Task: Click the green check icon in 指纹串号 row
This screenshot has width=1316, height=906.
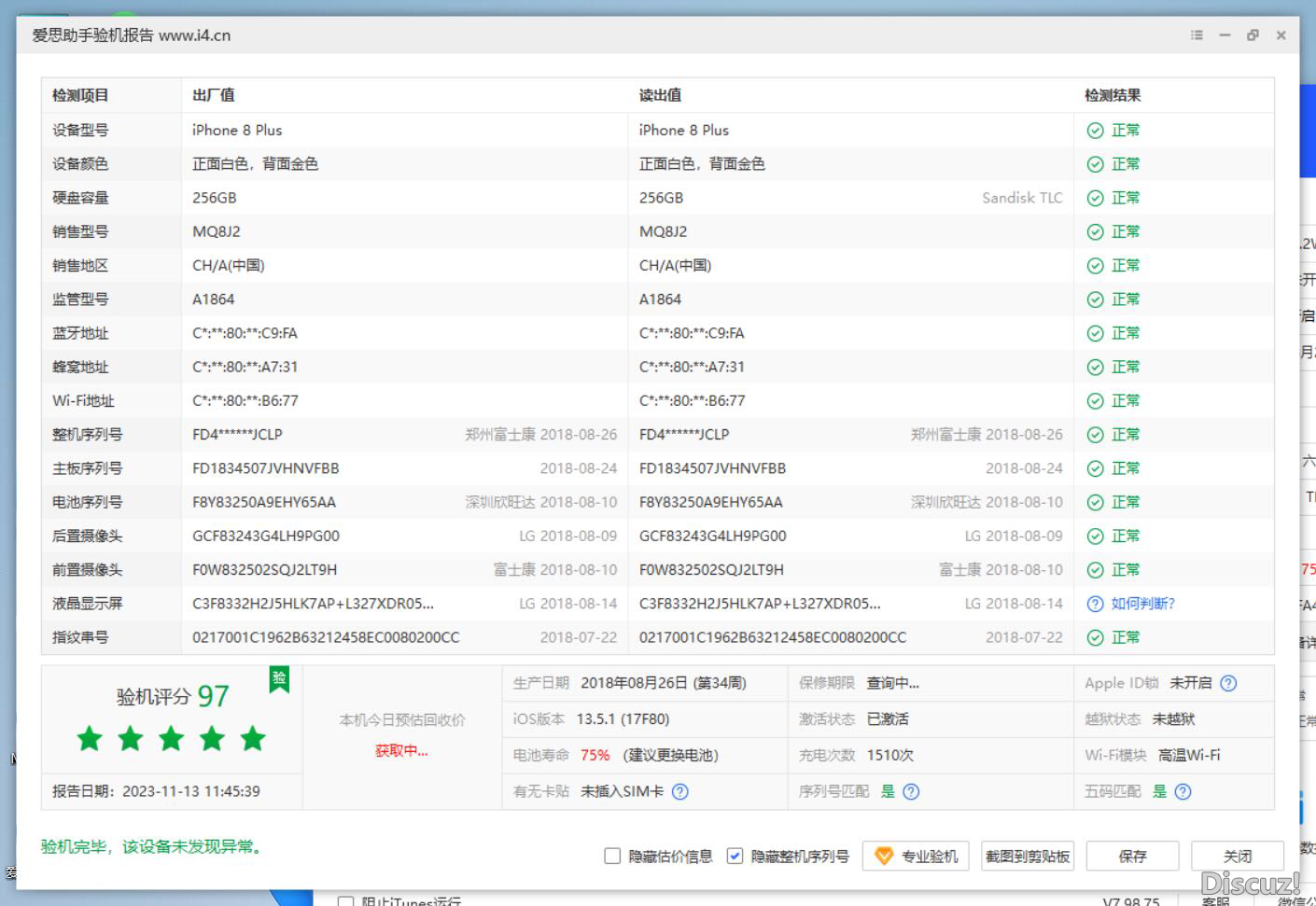Action: [x=1096, y=637]
